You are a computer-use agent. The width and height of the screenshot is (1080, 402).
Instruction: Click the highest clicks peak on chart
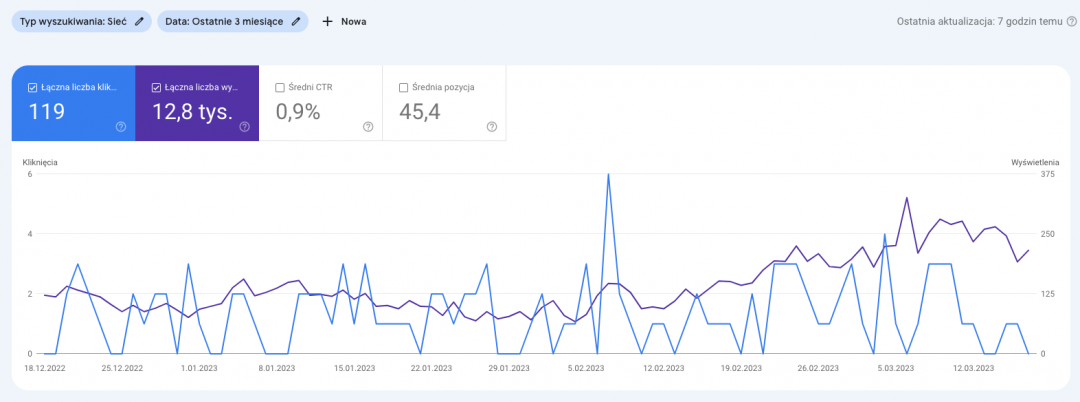tap(608, 175)
